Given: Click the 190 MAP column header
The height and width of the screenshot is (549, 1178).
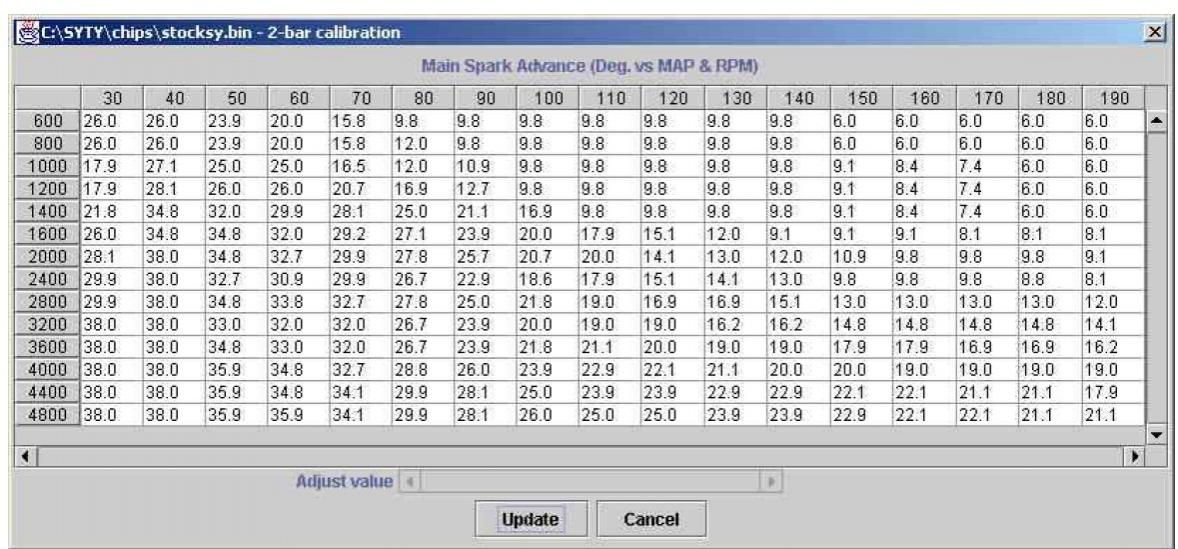Looking at the screenshot, I should 1111,98.
